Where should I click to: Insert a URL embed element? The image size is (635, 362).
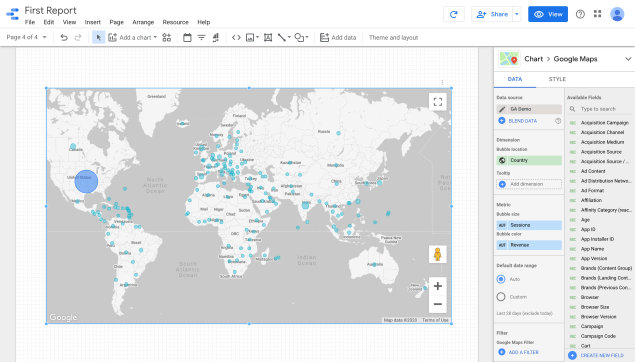pyautogui.click(x=236, y=38)
